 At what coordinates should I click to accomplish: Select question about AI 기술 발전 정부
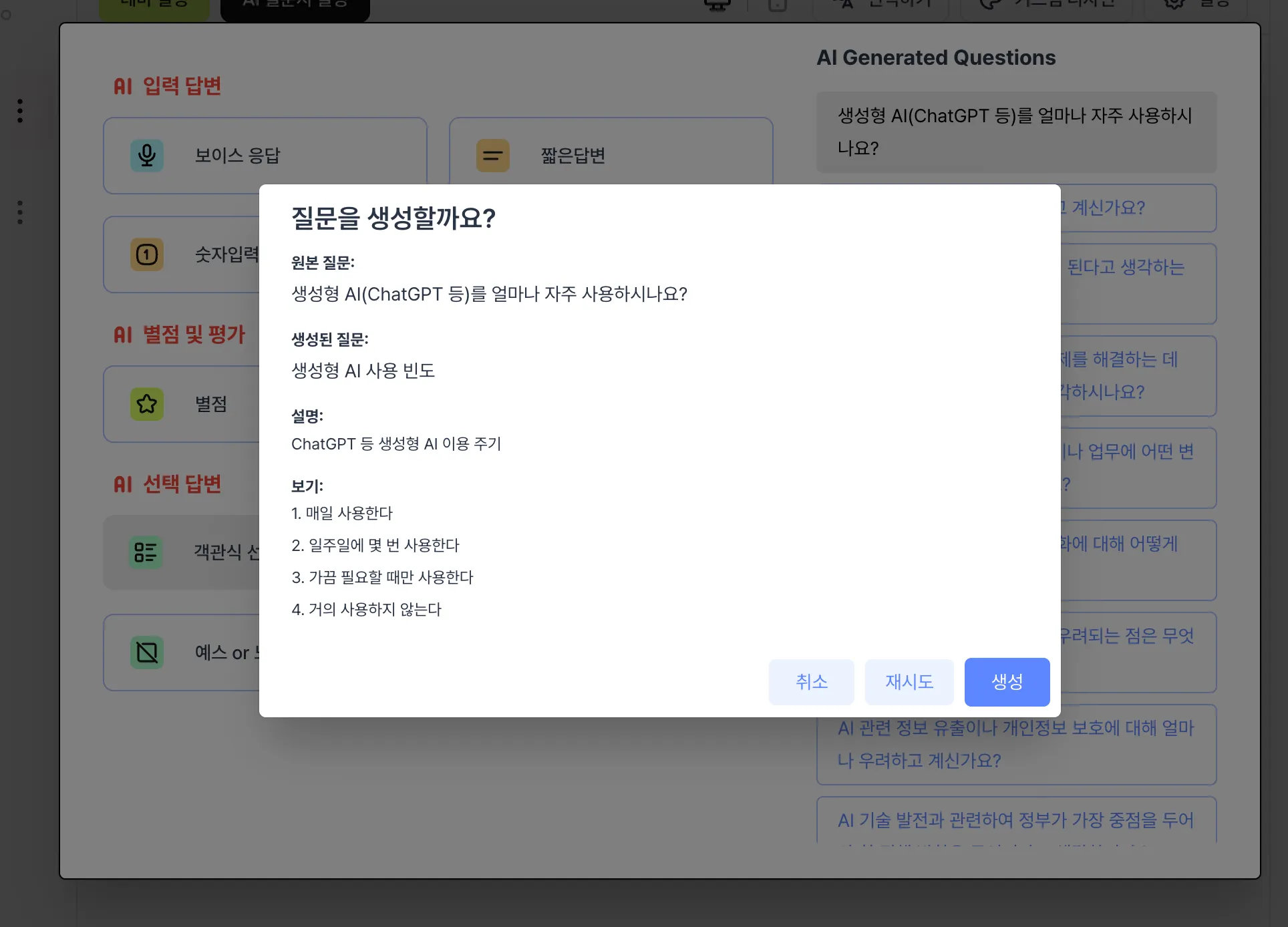coord(1015,820)
